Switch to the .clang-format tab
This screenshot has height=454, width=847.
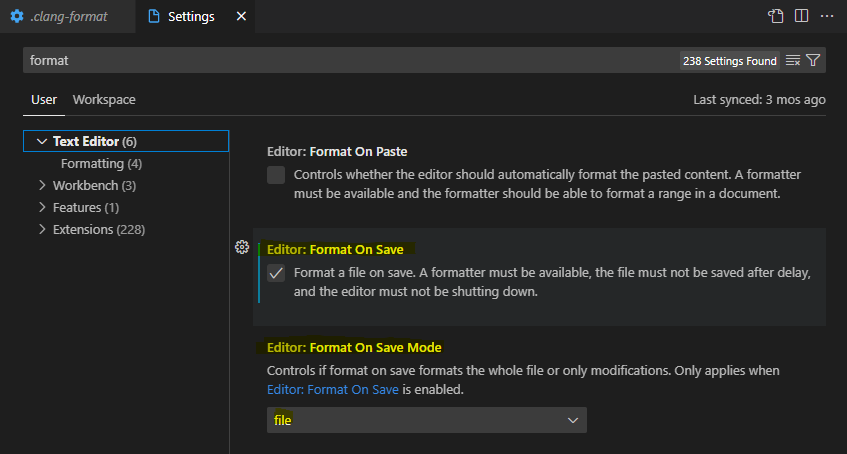[x=68, y=17]
